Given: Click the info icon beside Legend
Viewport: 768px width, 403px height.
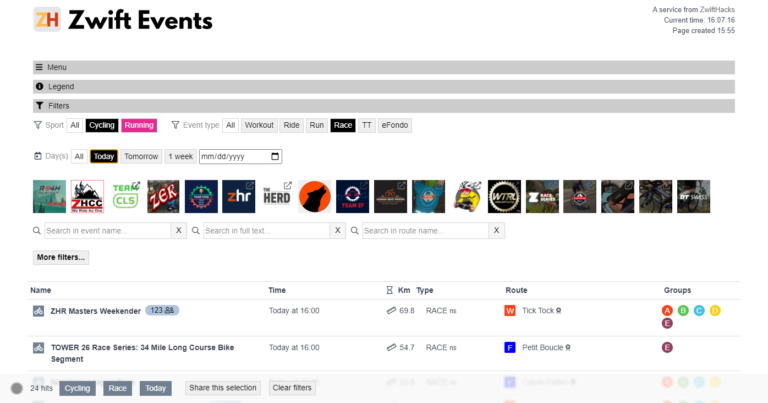Looking at the screenshot, I should (40, 86).
